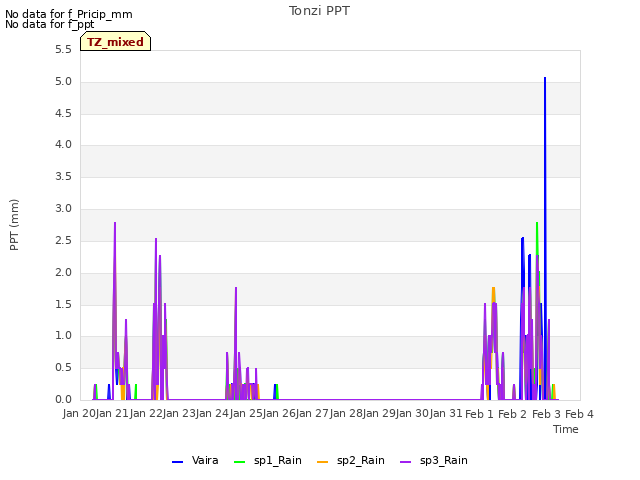This screenshot has width=640, height=480.
Task: Click the PPT (mm) y-axis label
Action: click(x=14, y=225)
